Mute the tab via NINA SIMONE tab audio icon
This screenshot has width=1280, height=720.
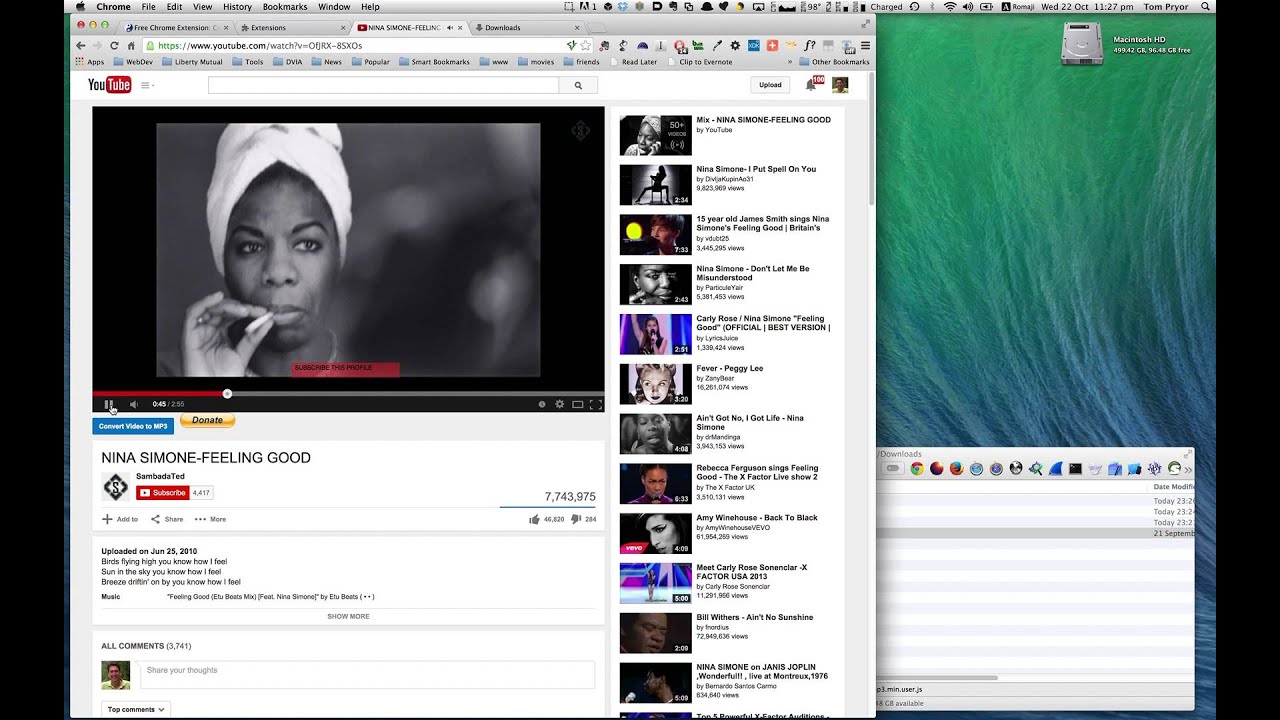pos(449,28)
